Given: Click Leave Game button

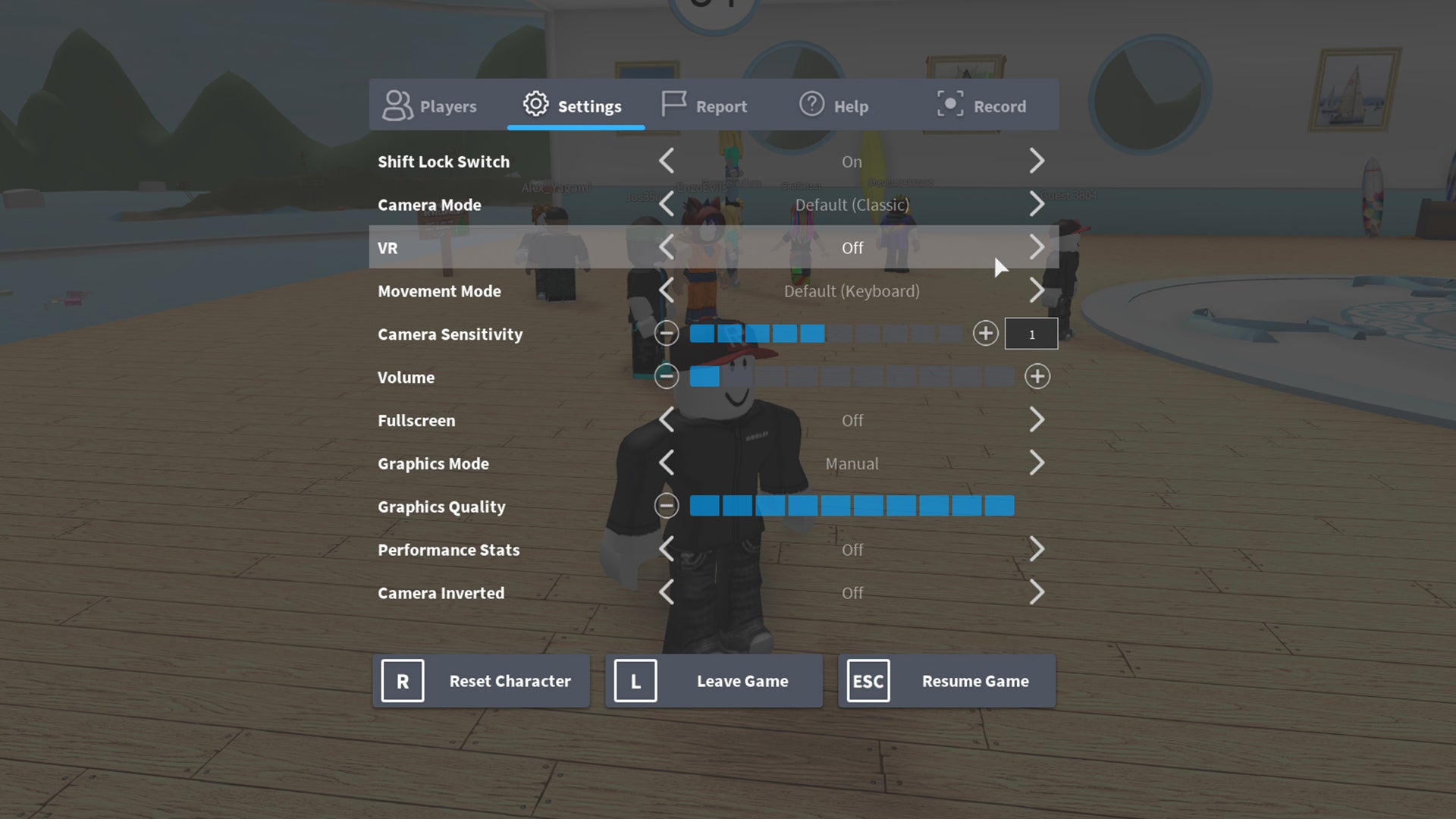Looking at the screenshot, I should click(x=714, y=681).
